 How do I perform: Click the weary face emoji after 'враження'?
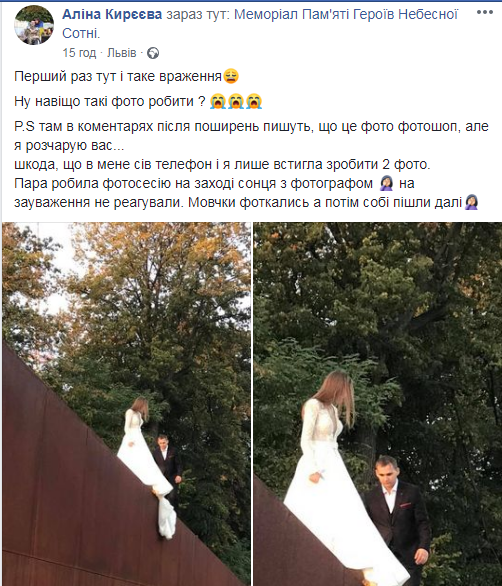point(231,76)
